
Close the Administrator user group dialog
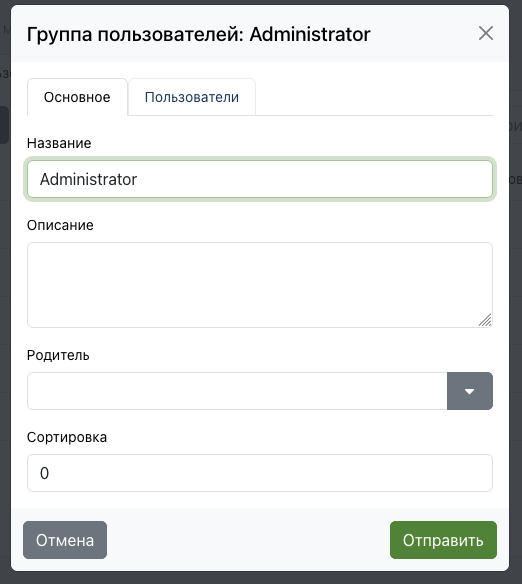coord(486,34)
